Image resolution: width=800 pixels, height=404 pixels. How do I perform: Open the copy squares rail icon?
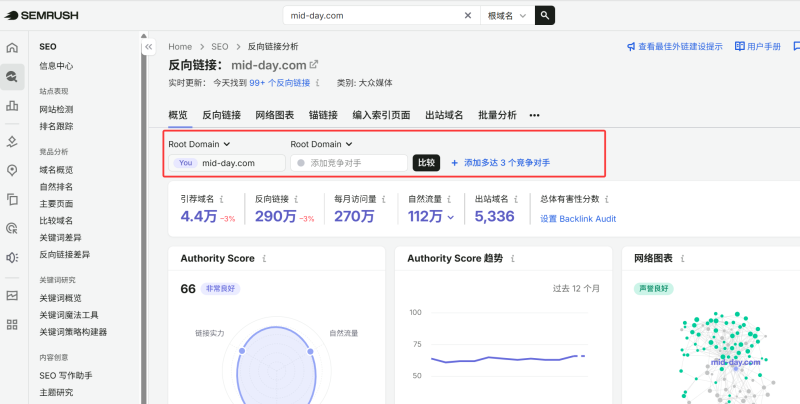[x=12, y=199]
